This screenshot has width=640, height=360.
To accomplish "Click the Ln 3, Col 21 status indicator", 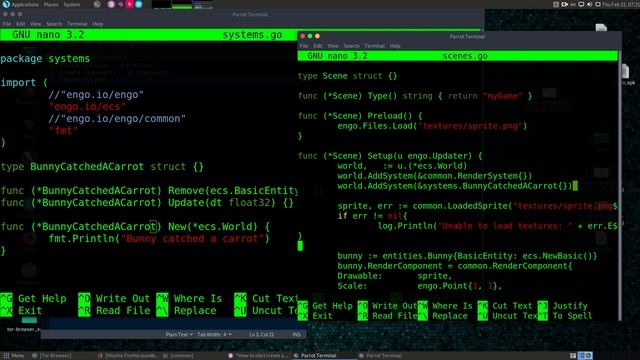I will click(262, 334).
